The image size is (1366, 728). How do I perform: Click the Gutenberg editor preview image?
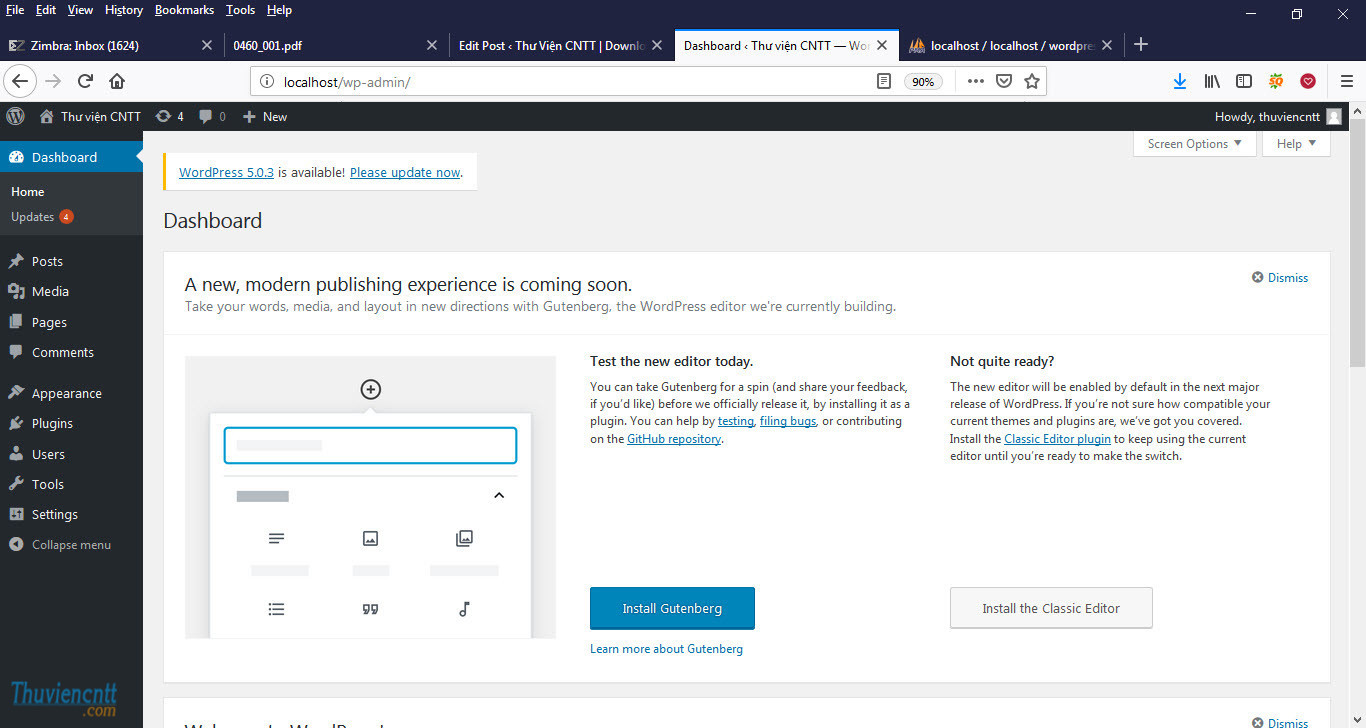click(x=370, y=497)
